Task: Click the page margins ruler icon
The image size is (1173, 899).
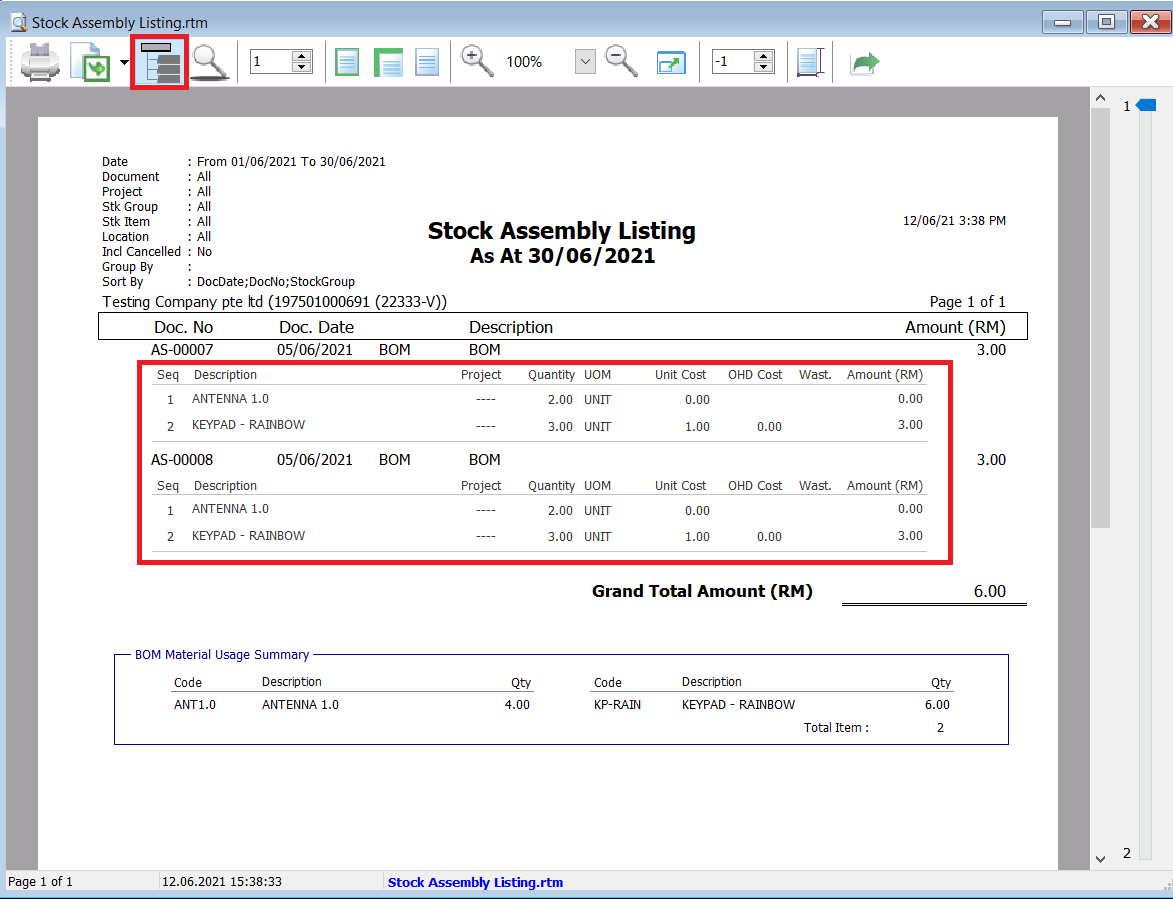Action: [809, 63]
